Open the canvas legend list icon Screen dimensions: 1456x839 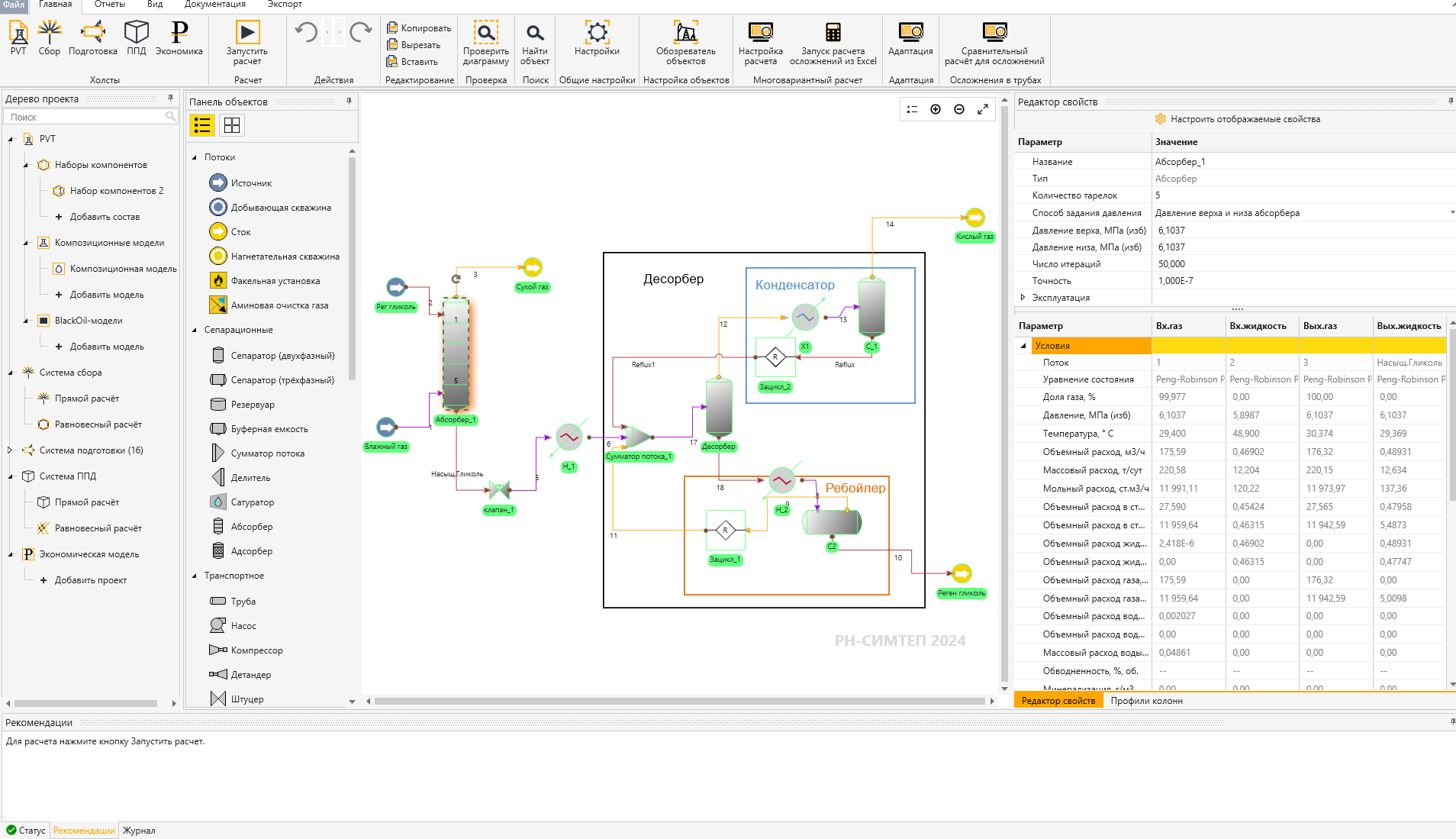pyautogui.click(x=912, y=109)
